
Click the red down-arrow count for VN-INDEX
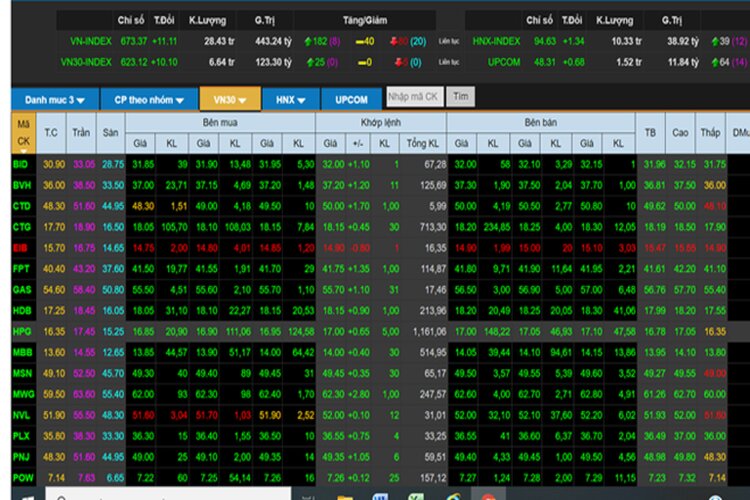click(x=398, y=42)
